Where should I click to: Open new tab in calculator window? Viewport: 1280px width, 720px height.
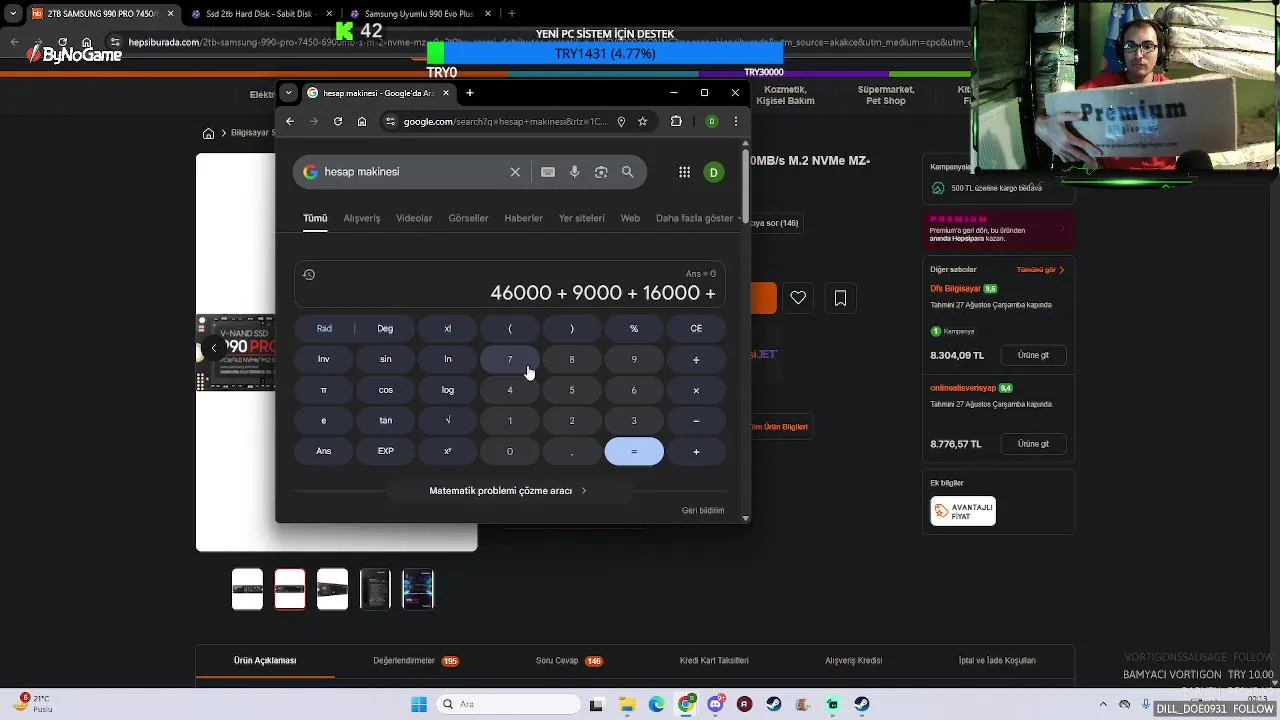[470, 93]
